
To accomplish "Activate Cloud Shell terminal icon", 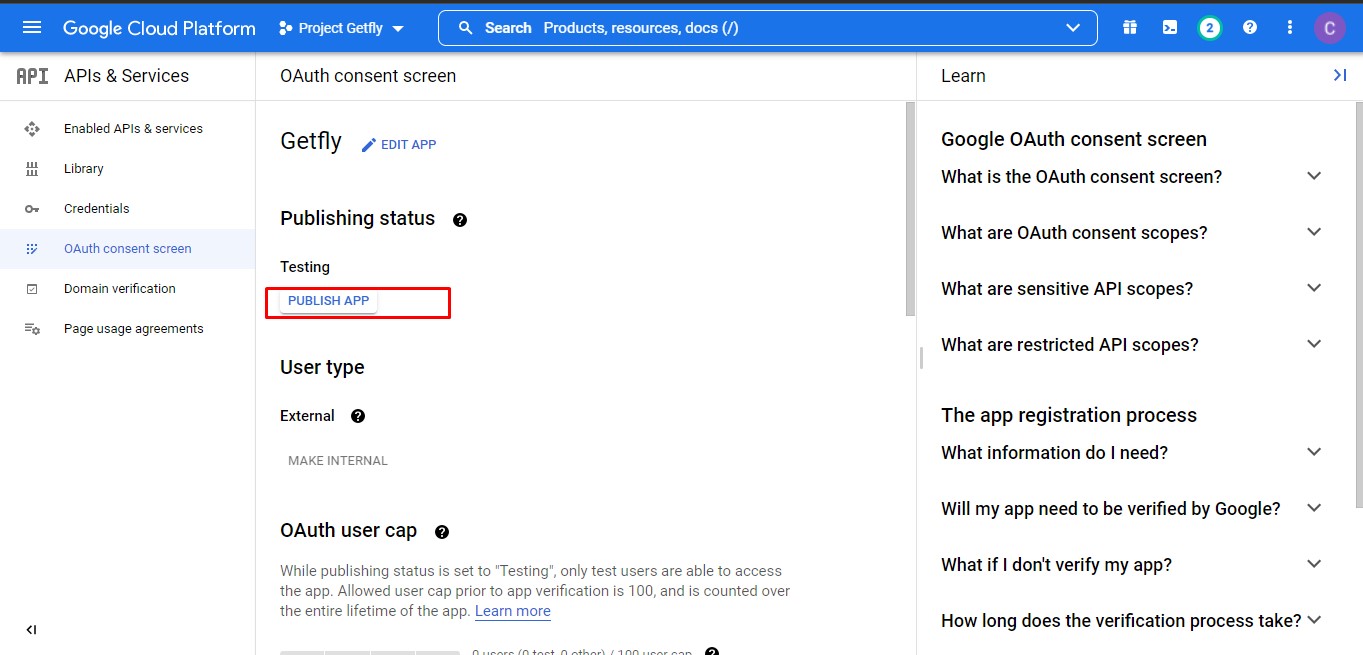I will (1169, 28).
